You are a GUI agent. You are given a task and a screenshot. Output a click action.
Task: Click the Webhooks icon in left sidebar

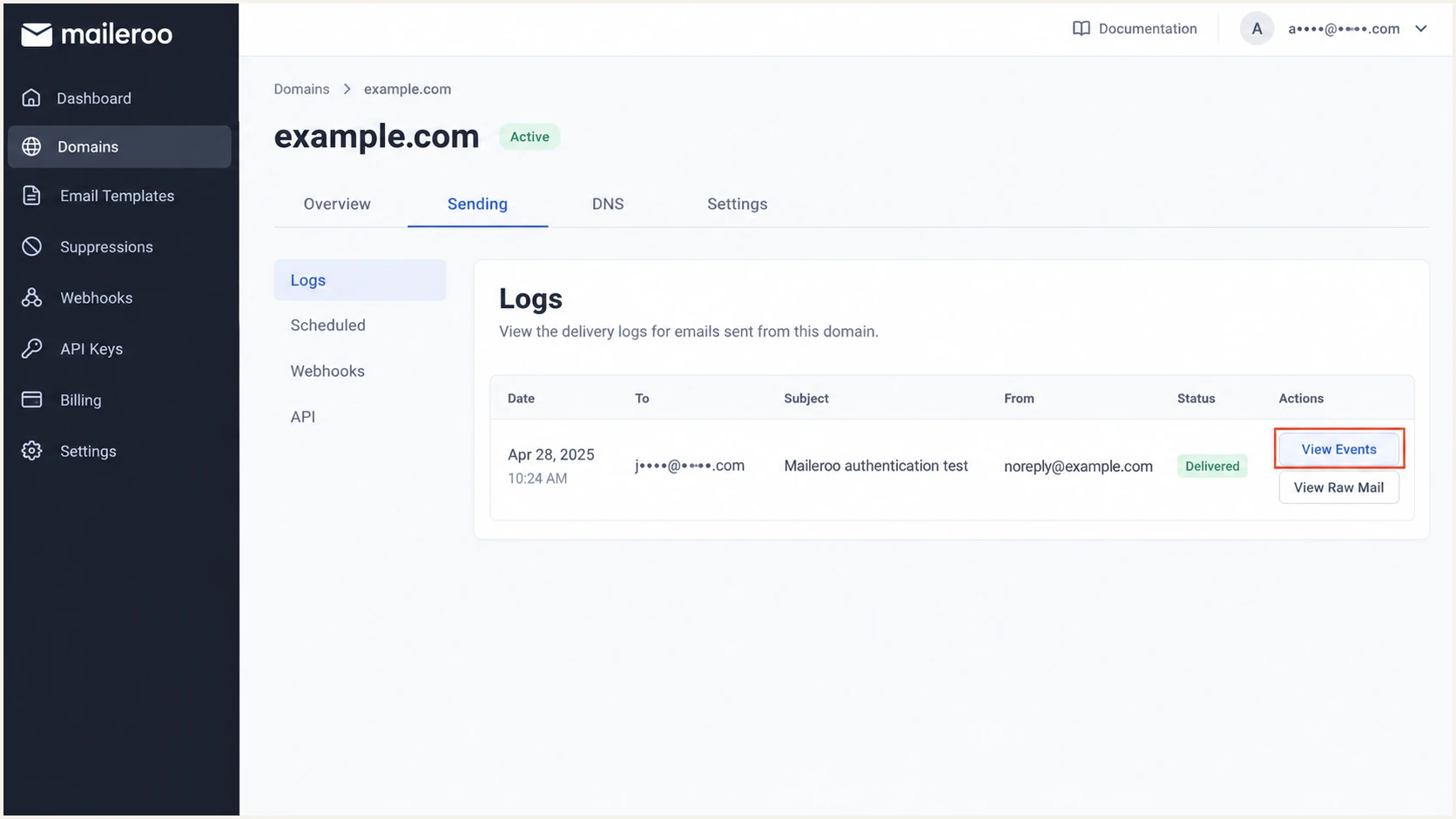(31, 298)
